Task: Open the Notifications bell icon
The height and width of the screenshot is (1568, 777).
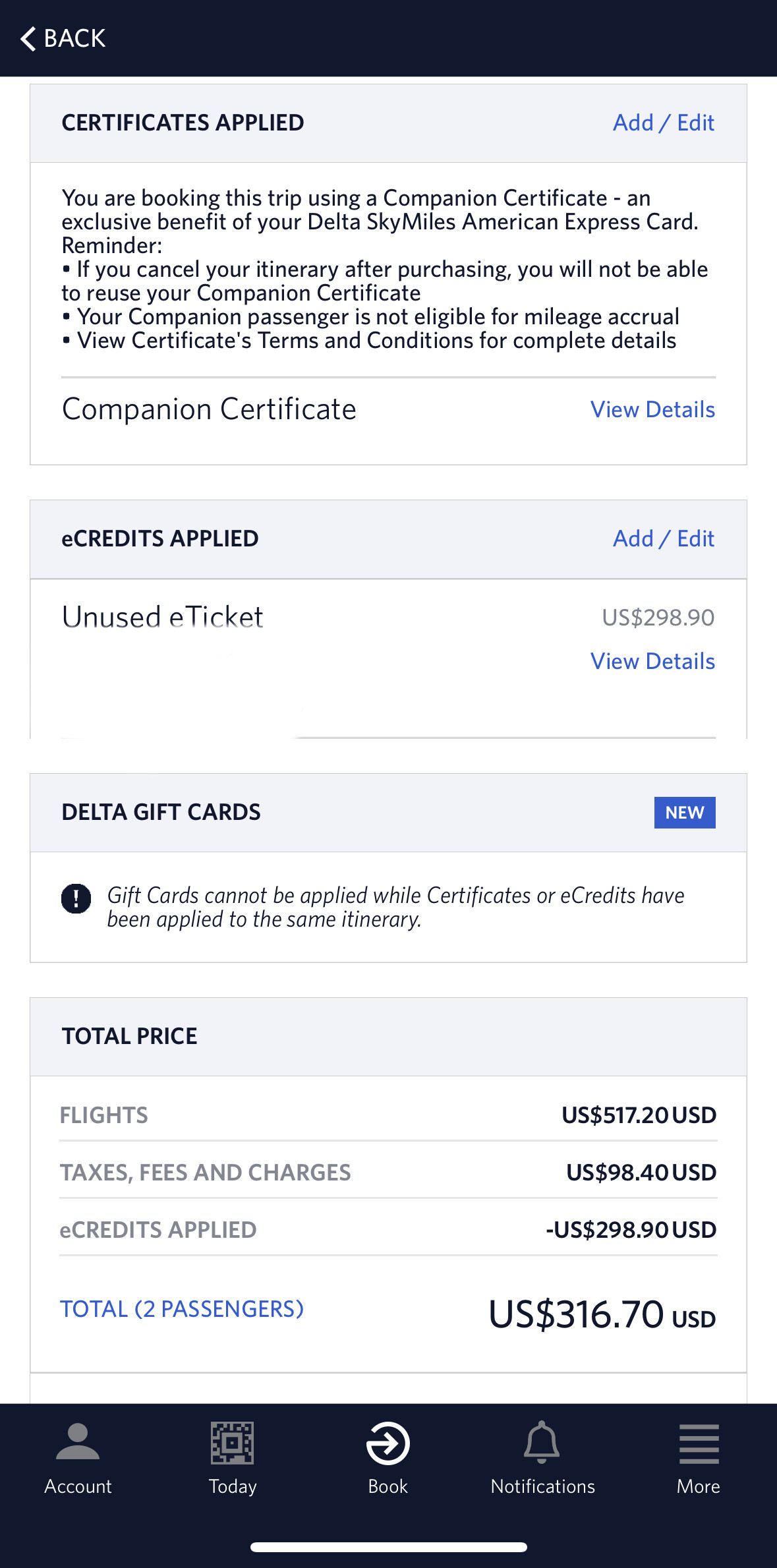Action: point(542,1443)
